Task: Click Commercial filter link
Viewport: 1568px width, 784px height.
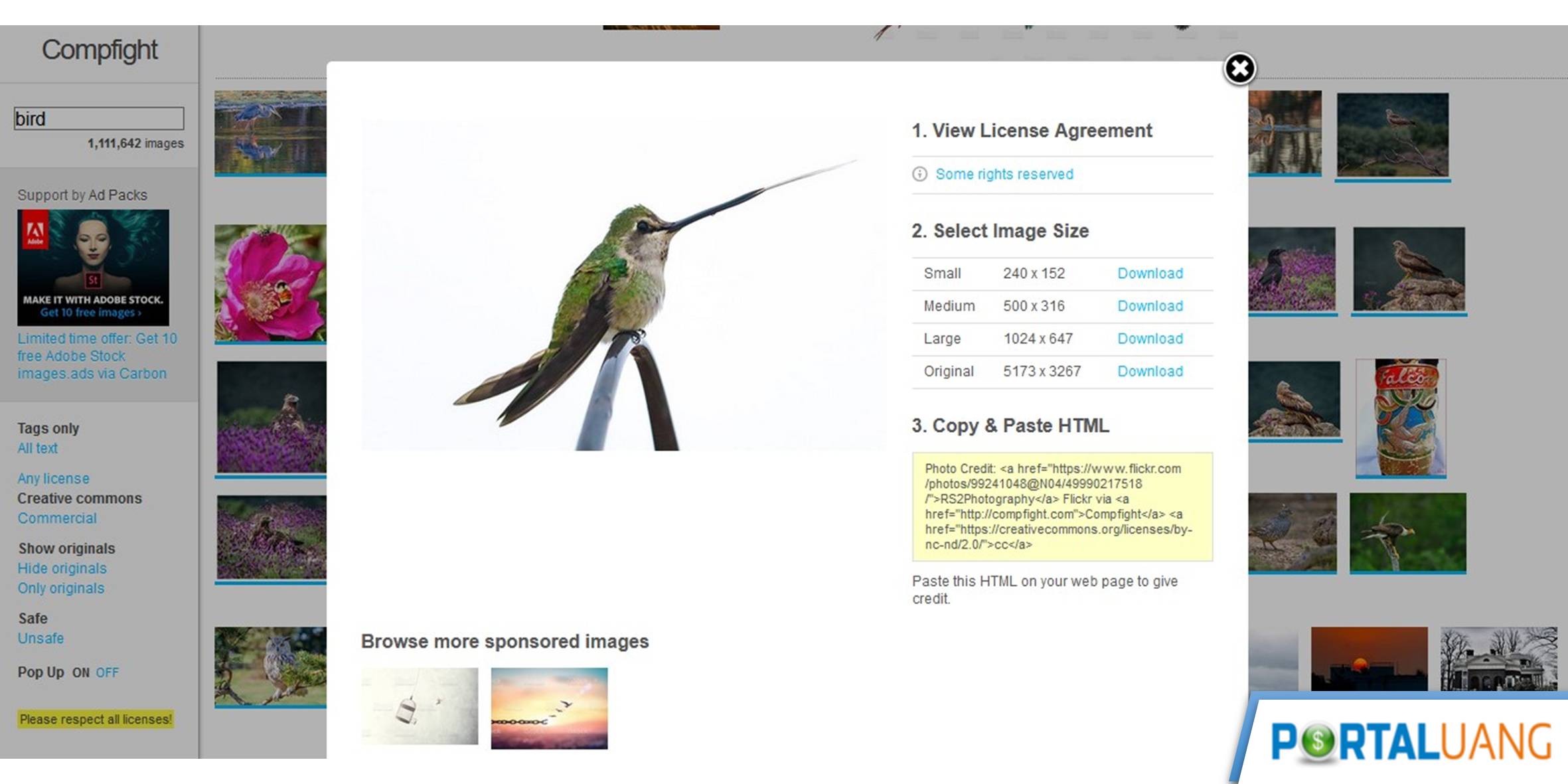Action: click(x=57, y=517)
